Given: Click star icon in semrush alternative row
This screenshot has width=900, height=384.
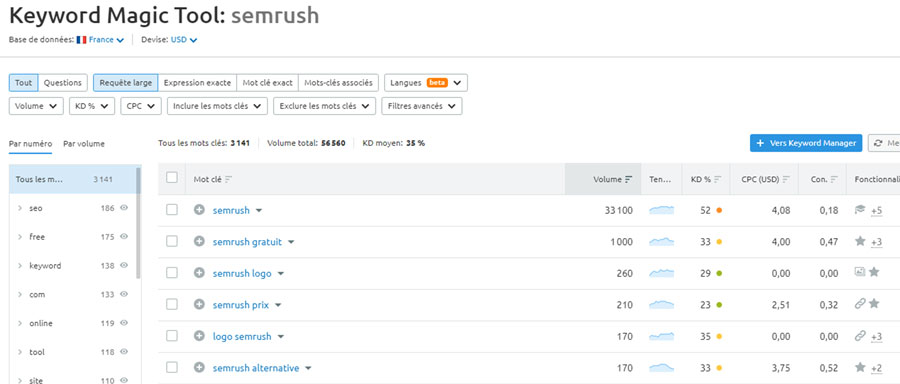Looking at the screenshot, I should (x=860, y=367).
